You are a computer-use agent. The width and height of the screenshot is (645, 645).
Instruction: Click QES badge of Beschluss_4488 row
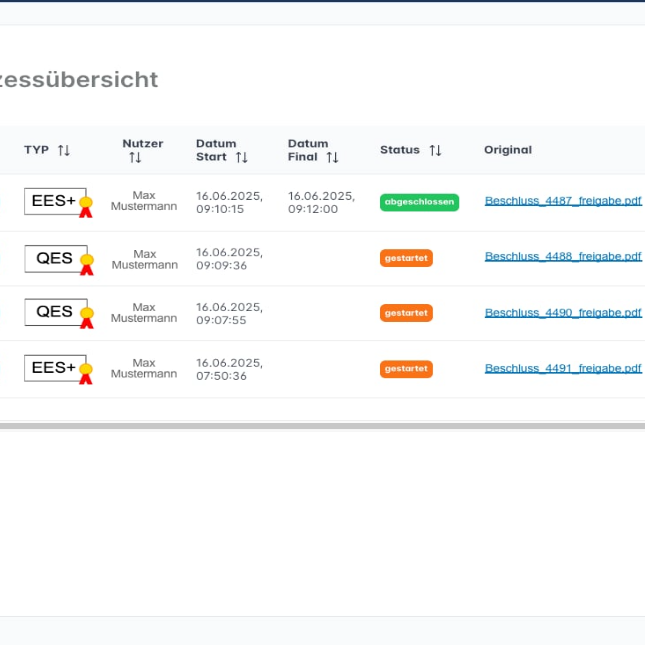click(59, 260)
